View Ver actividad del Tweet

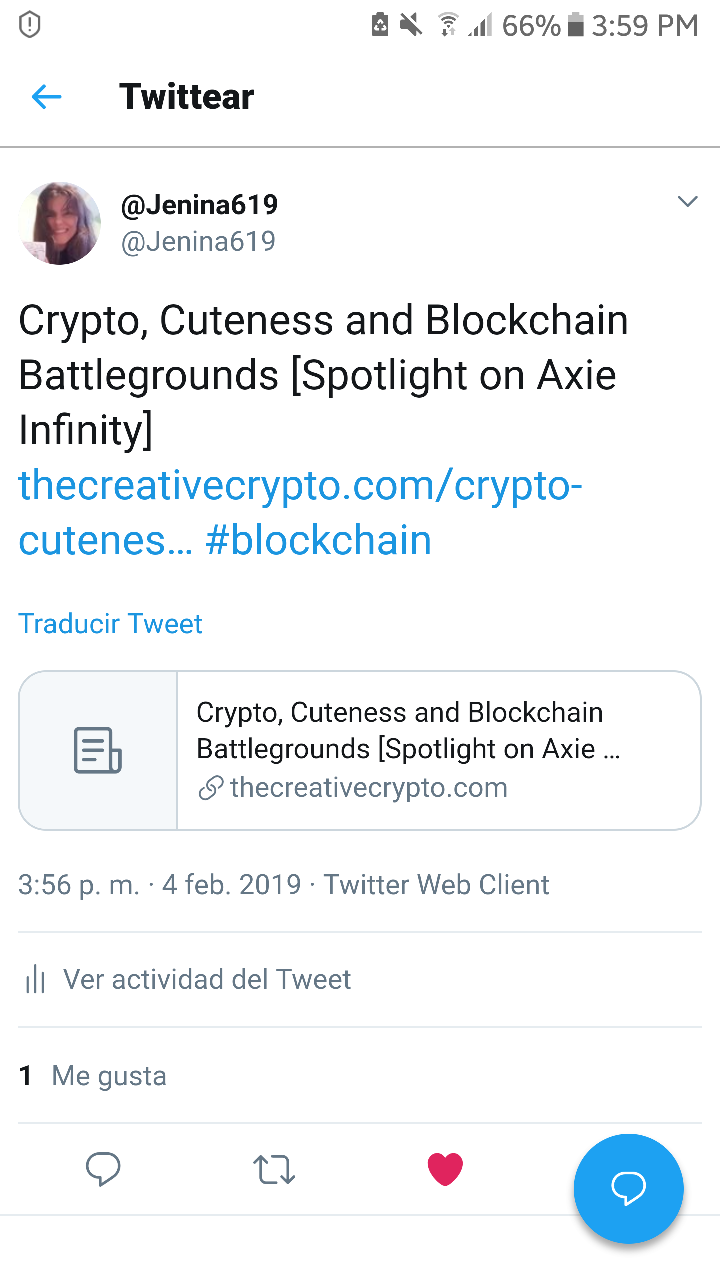(207, 979)
